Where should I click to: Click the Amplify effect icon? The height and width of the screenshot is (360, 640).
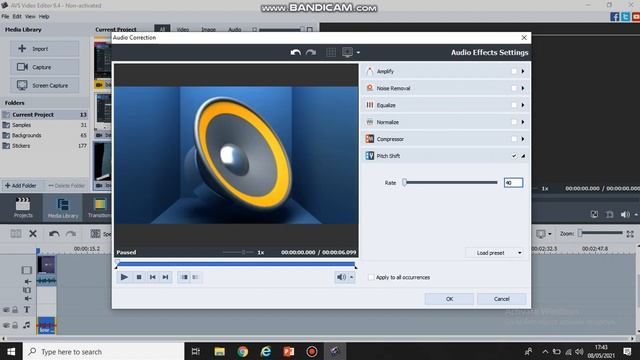pyautogui.click(x=369, y=71)
